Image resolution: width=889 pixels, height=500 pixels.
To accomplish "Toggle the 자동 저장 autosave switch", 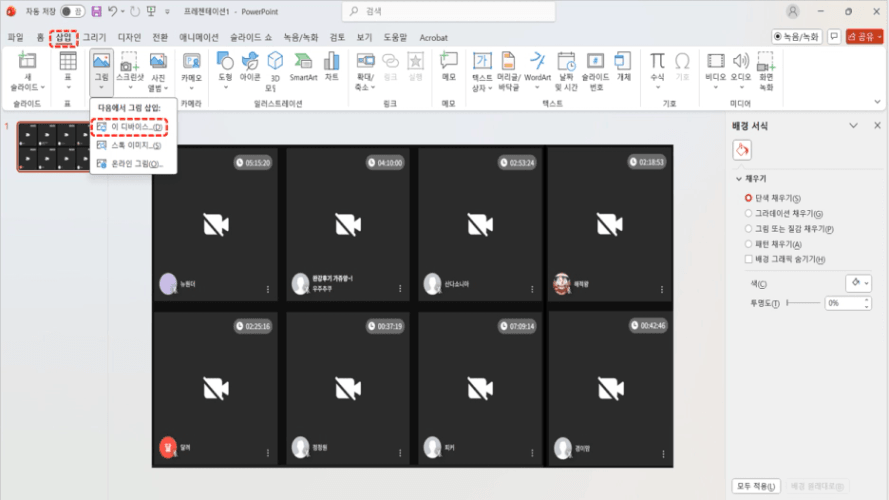I will tap(72, 11).
